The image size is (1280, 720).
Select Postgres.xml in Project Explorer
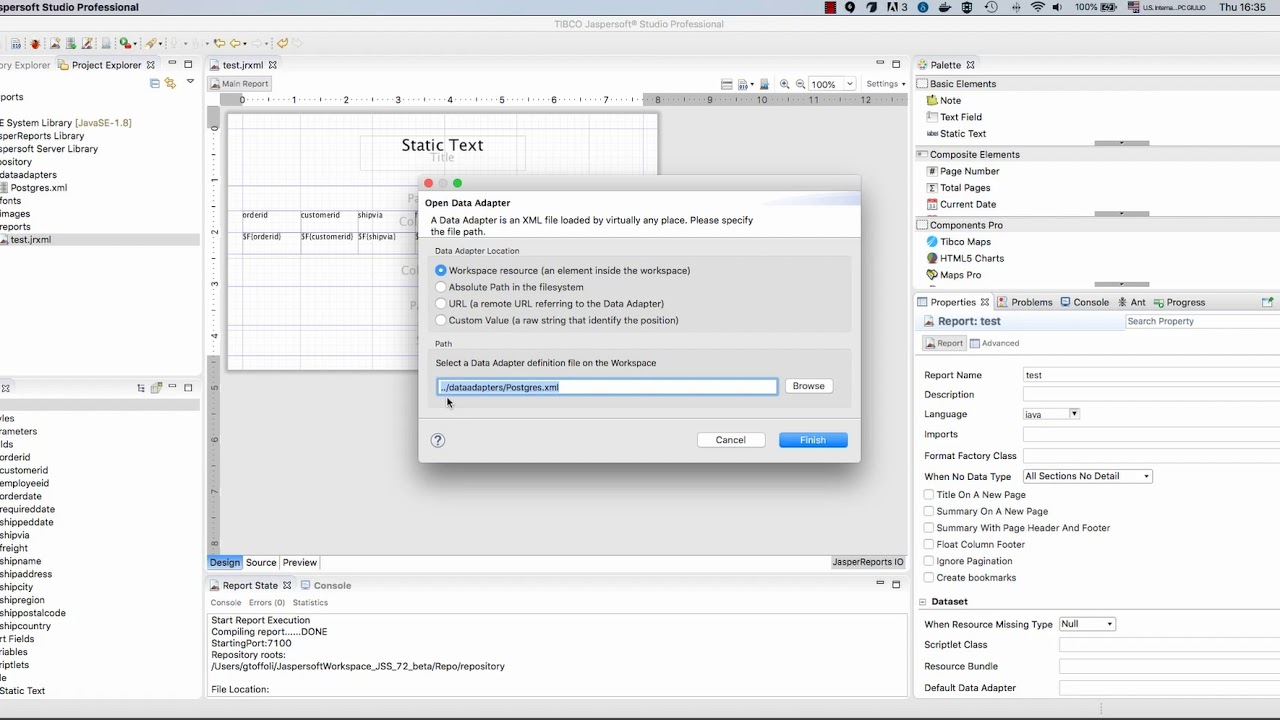point(38,188)
